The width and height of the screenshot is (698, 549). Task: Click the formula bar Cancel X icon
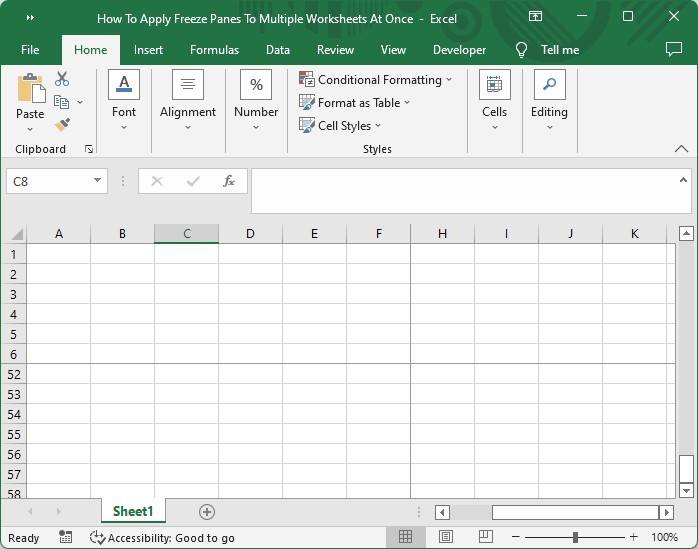coord(157,181)
